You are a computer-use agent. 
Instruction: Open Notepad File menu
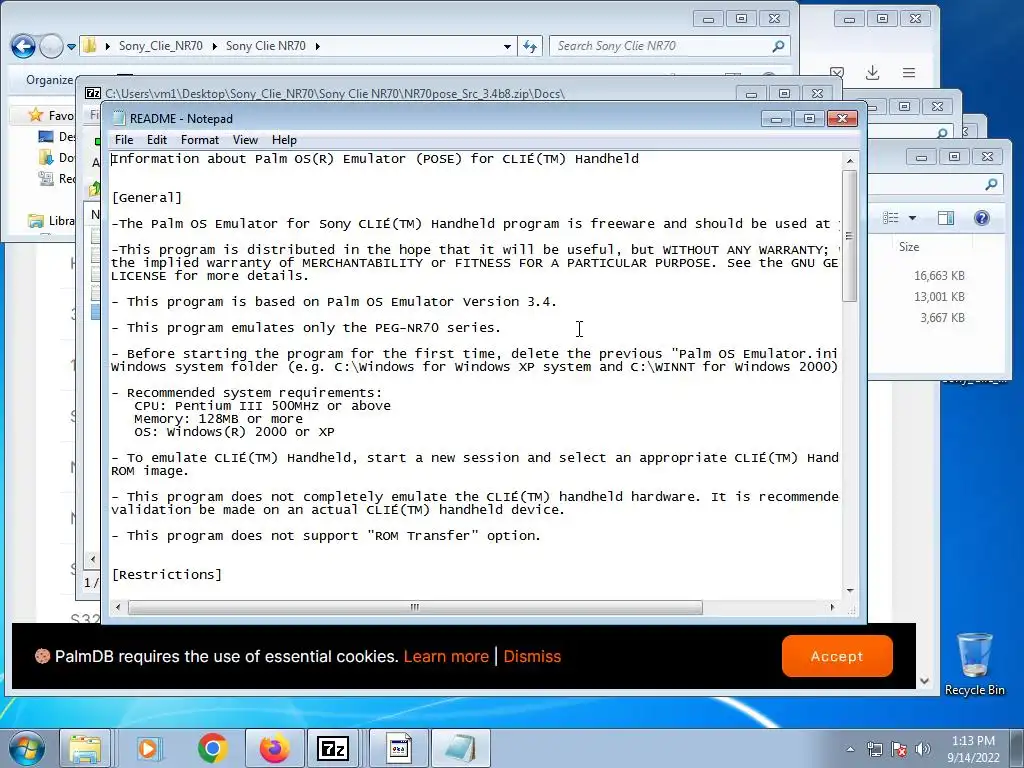pos(123,140)
